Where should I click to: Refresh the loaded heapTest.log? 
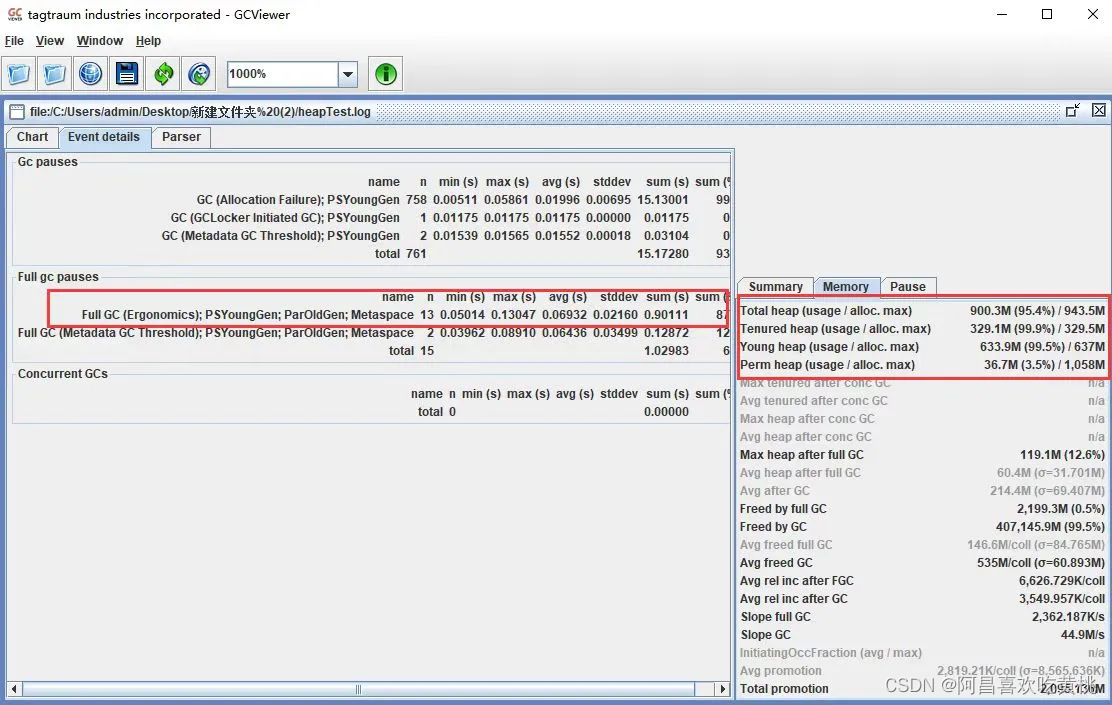pyautogui.click(x=161, y=73)
